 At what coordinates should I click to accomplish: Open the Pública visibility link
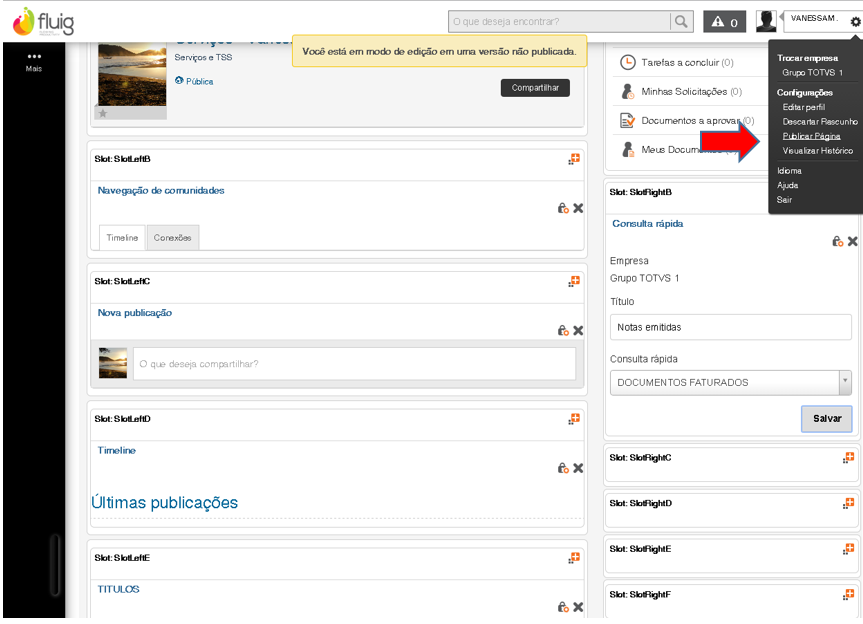(194, 81)
